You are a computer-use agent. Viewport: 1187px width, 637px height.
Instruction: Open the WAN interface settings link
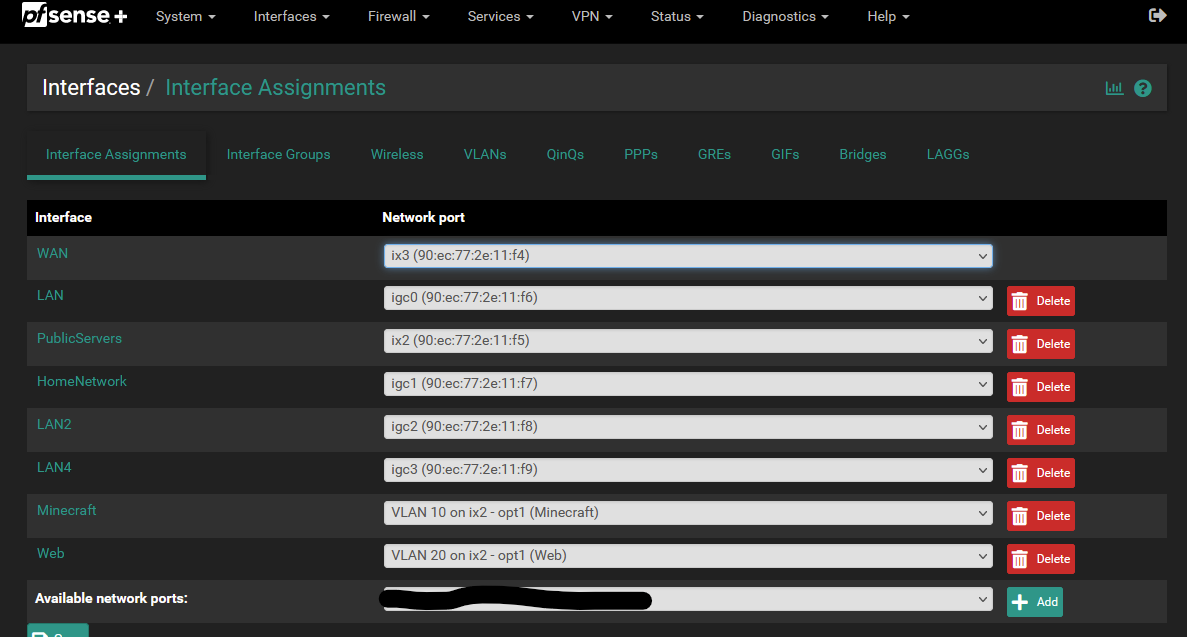point(52,253)
